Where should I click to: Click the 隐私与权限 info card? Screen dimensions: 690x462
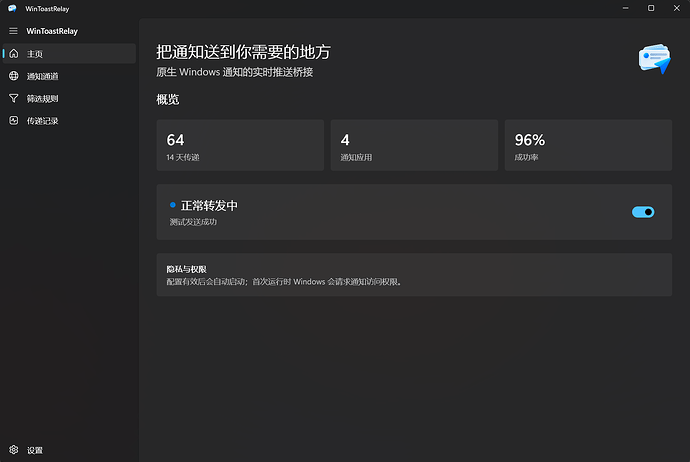[414, 275]
